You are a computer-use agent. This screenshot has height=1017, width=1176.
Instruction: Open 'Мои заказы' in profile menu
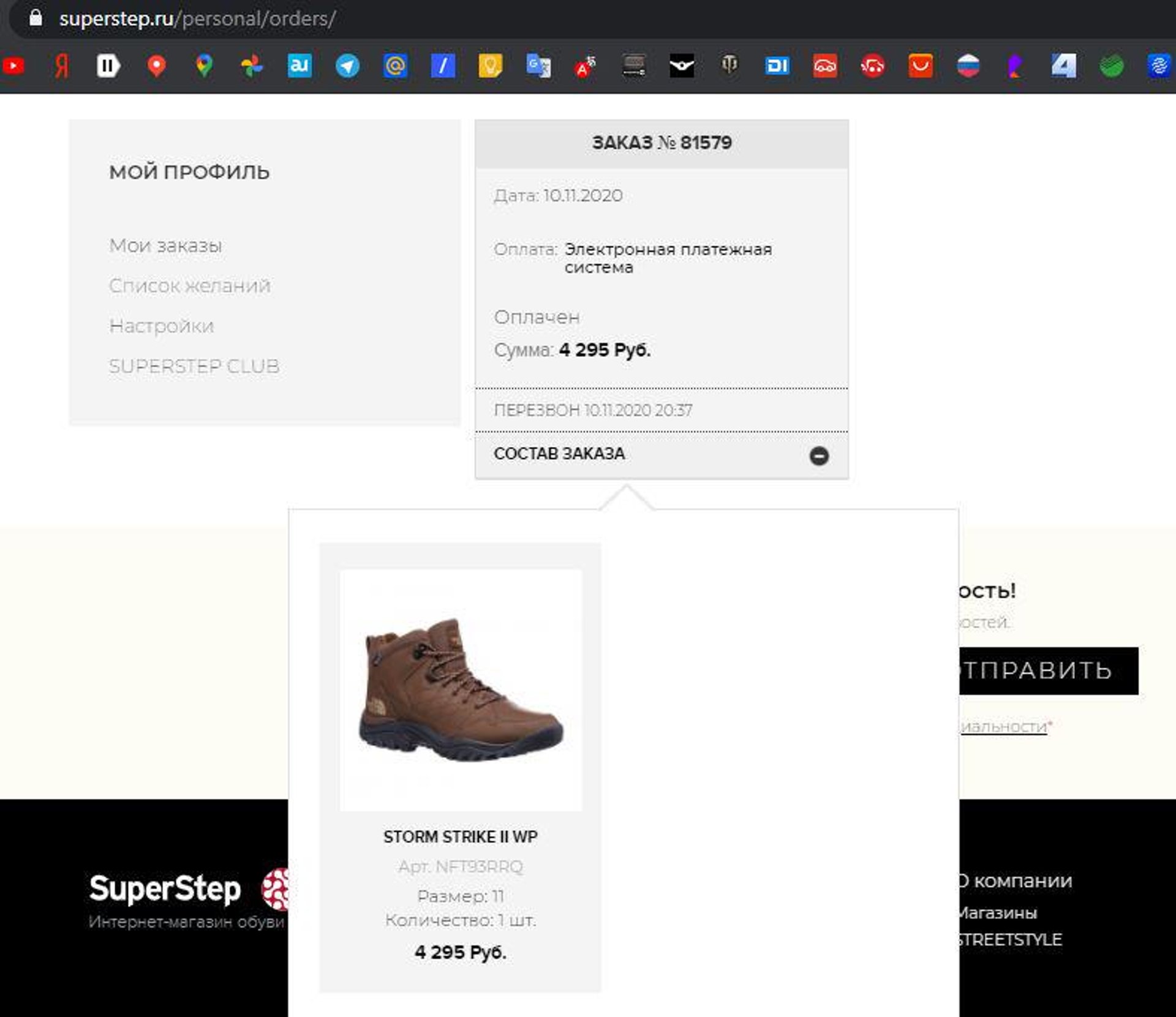(x=165, y=246)
